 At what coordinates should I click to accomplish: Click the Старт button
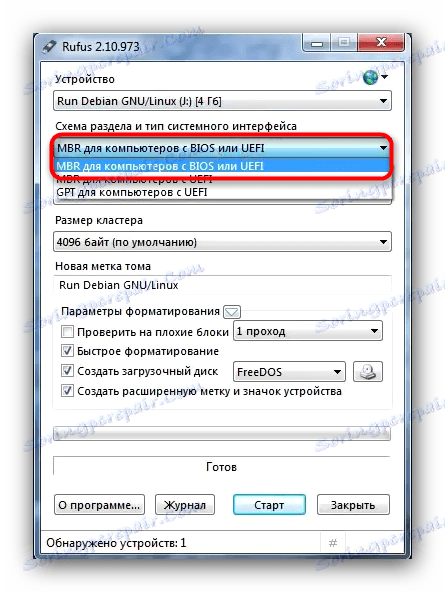pos(269,505)
